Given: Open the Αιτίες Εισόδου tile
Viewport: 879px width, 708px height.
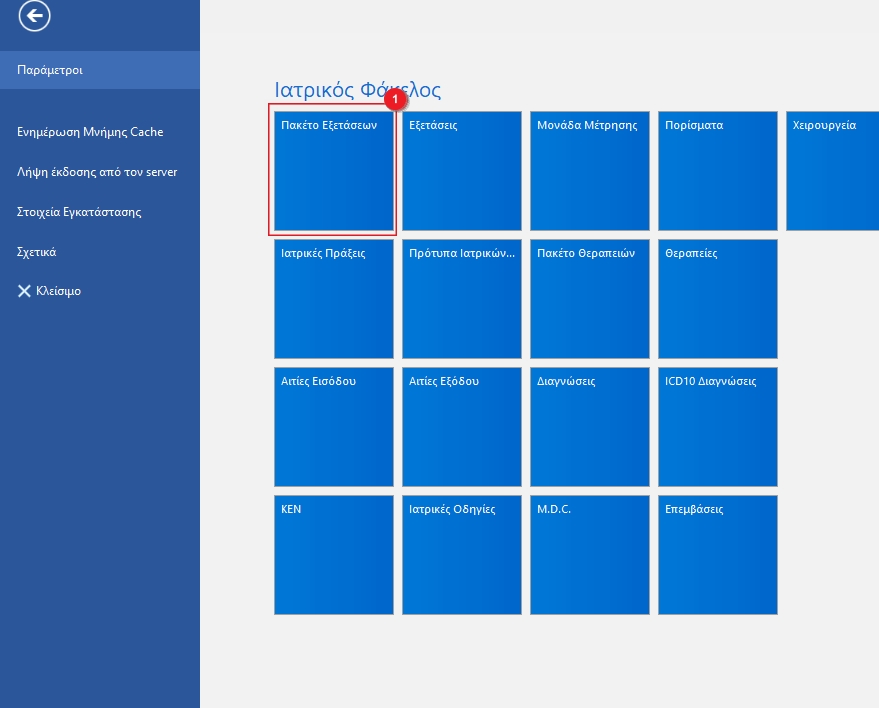Looking at the screenshot, I should tap(334, 427).
